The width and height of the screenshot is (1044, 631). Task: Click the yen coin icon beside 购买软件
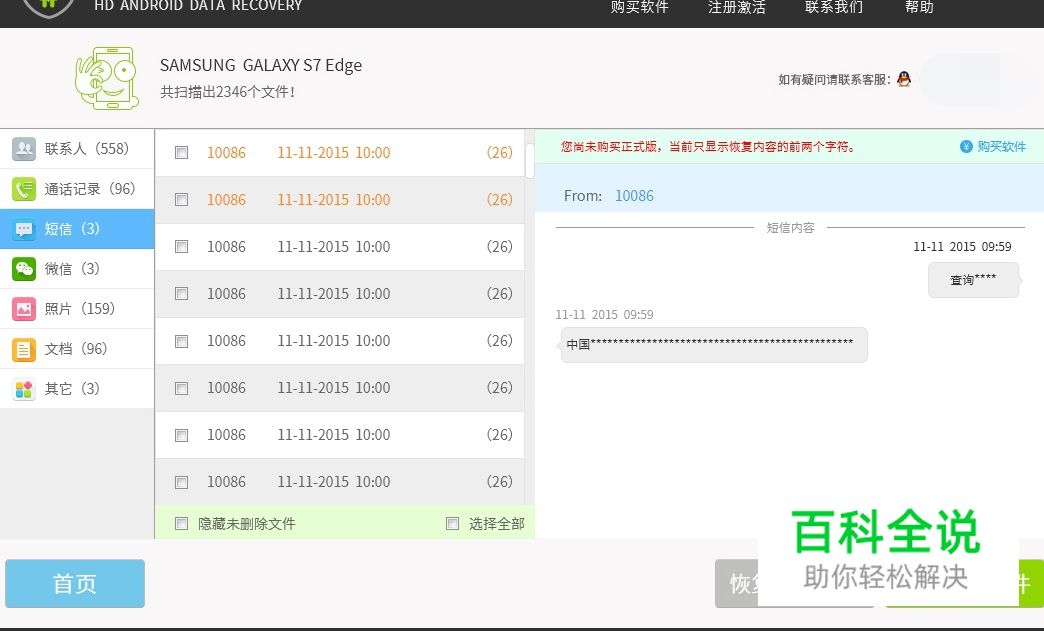tap(966, 146)
